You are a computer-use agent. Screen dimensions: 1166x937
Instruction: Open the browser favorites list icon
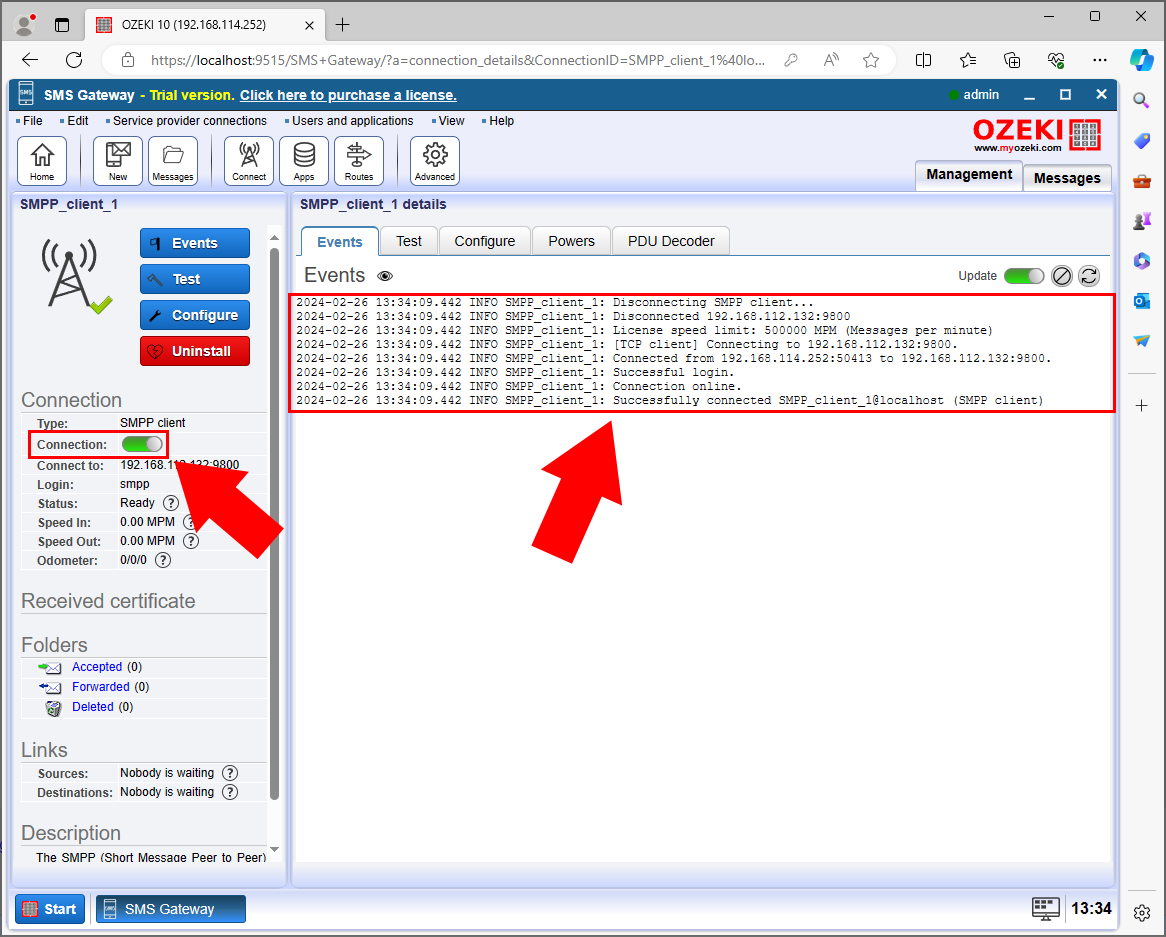[x=967, y=60]
